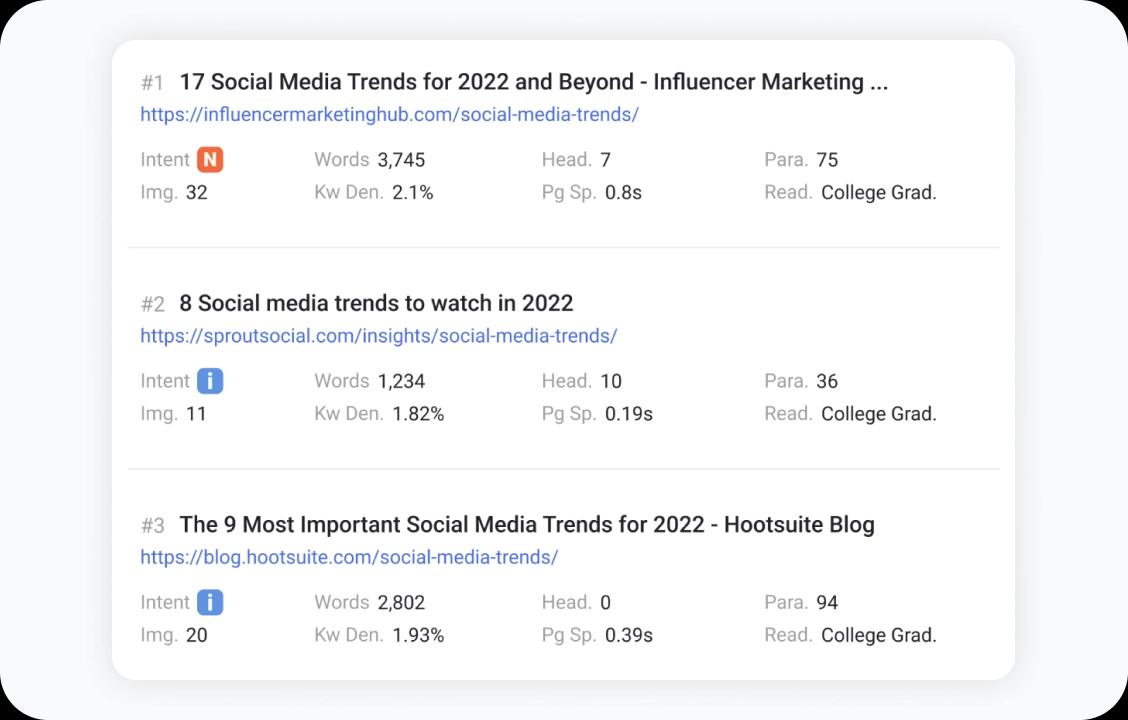1128x720 pixels.
Task: Click the 0.19s page speed value
Action: [628, 414]
